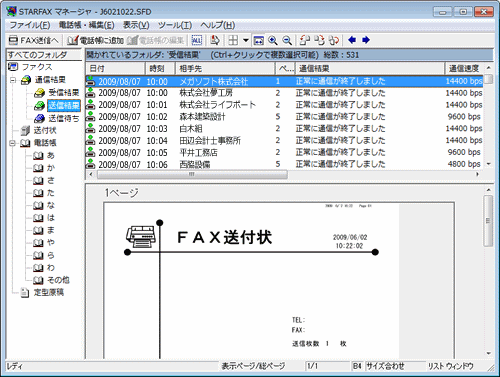Open the ファイル(F) menu
This screenshot has width=500, height=377.
(30, 25)
